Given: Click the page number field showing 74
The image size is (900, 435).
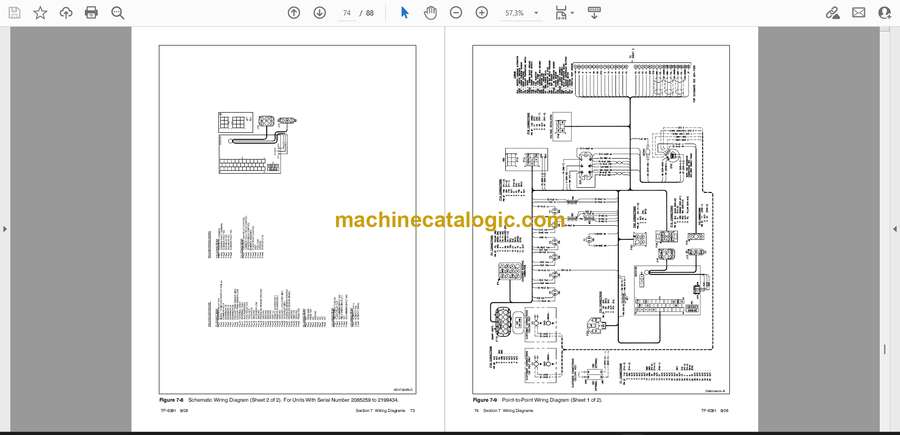Looking at the screenshot, I should click(347, 13).
